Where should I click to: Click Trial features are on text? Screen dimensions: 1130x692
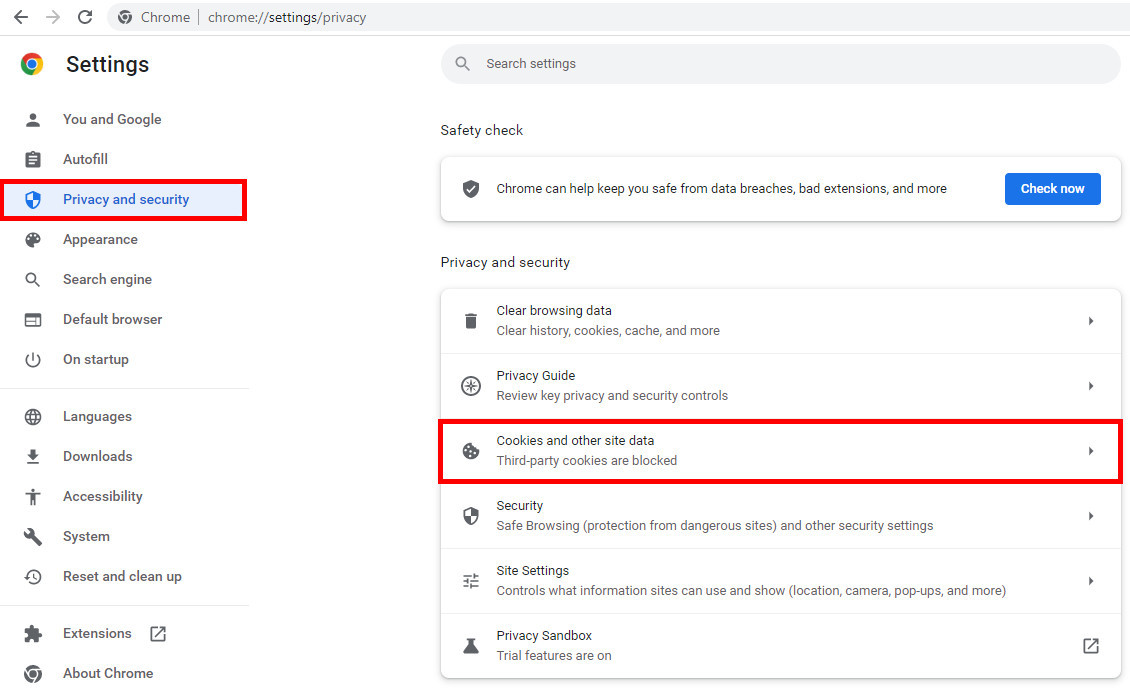click(553, 656)
